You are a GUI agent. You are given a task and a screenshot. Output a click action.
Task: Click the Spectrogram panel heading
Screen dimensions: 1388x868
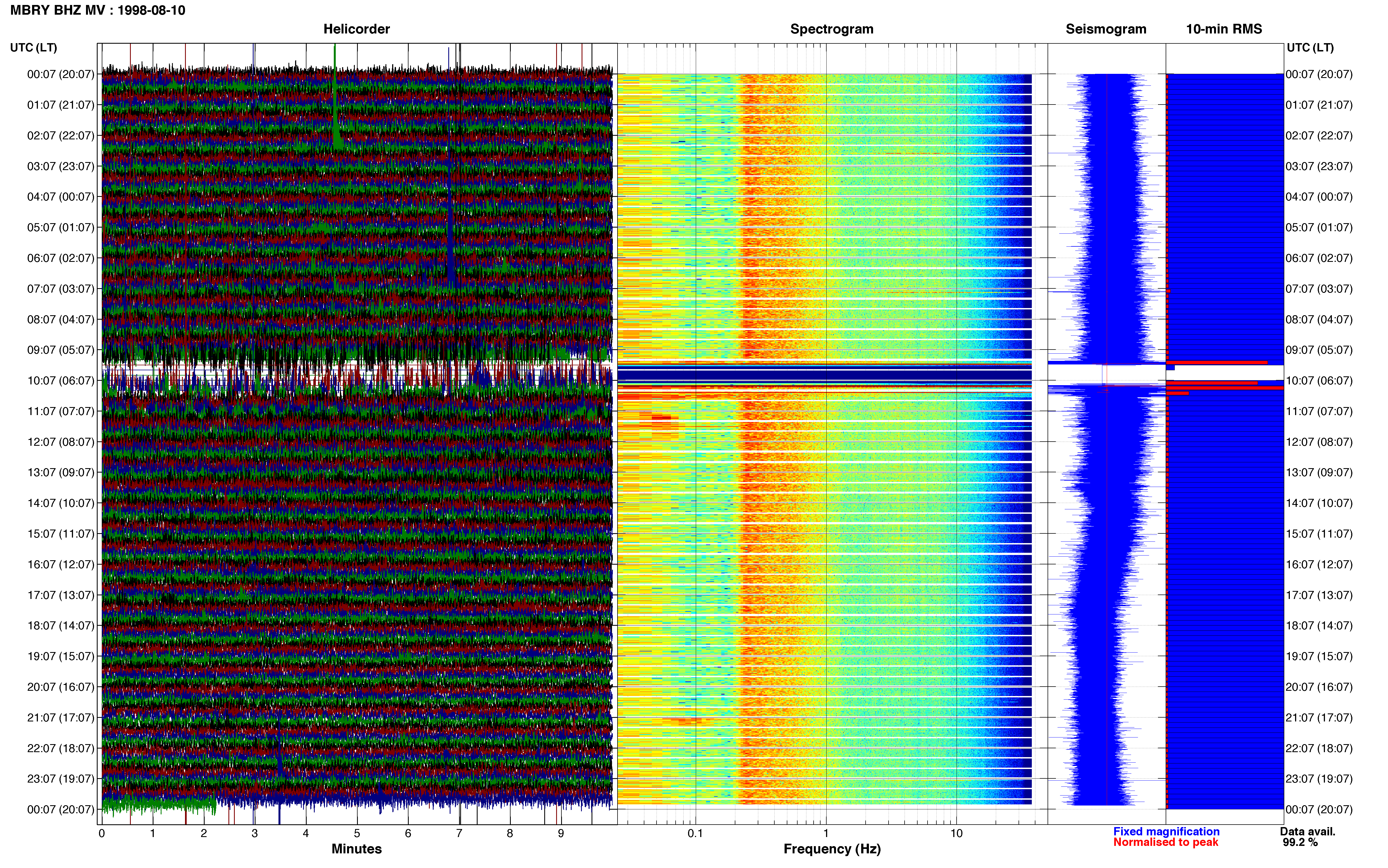pyautogui.click(x=832, y=29)
